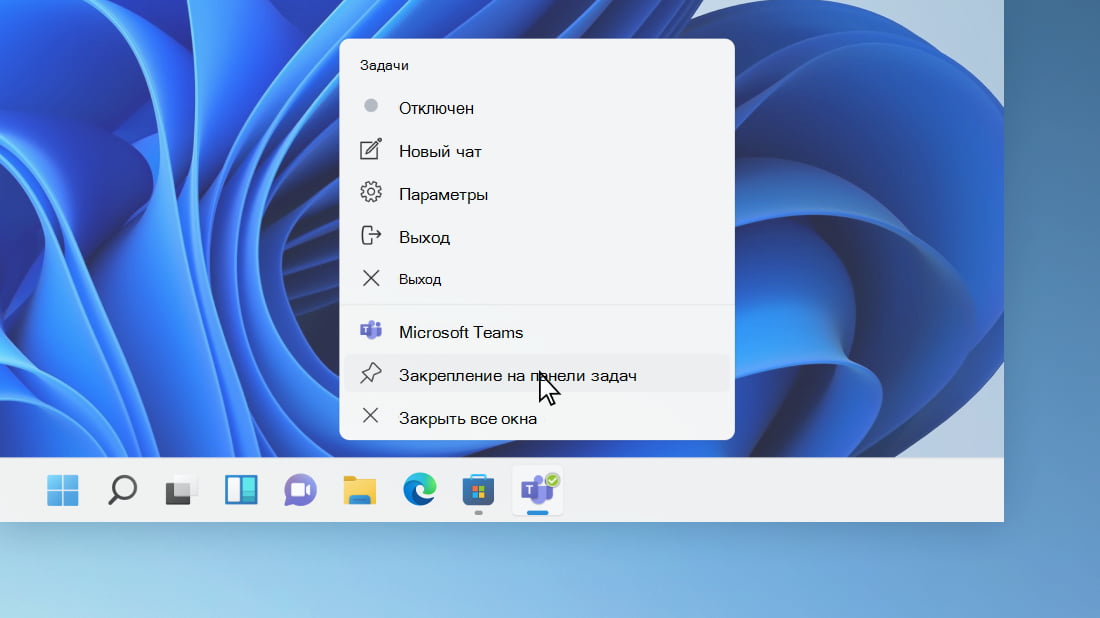The width and height of the screenshot is (1100, 618).
Task: Launch Microsoft Edge from the taskbar
Action: tap(419, 490)
